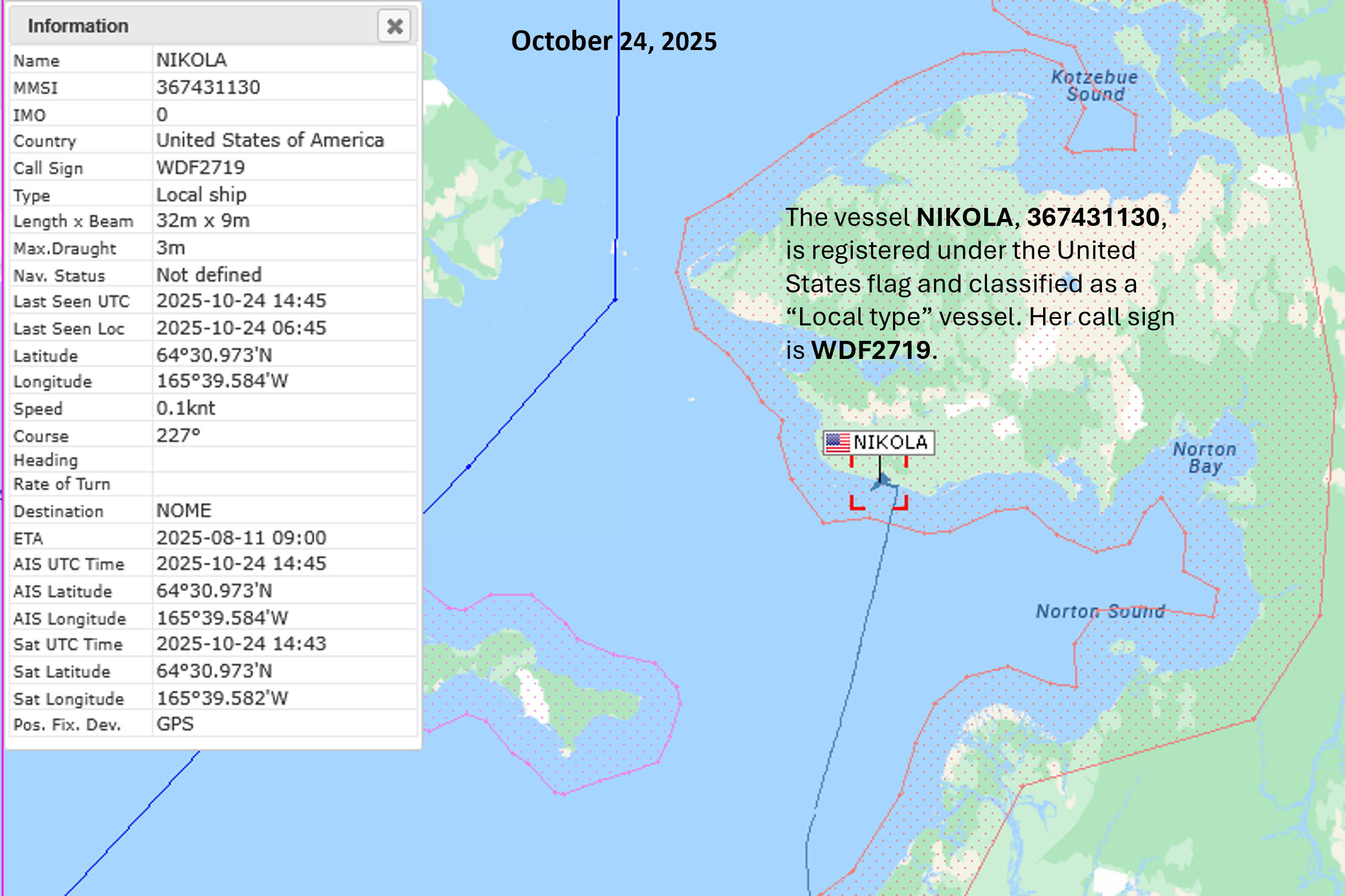The width and height of the screenshot is (1345, 896).
Task: Click the ETA value 2025-08-11 09:00
Action: point(241,538)
